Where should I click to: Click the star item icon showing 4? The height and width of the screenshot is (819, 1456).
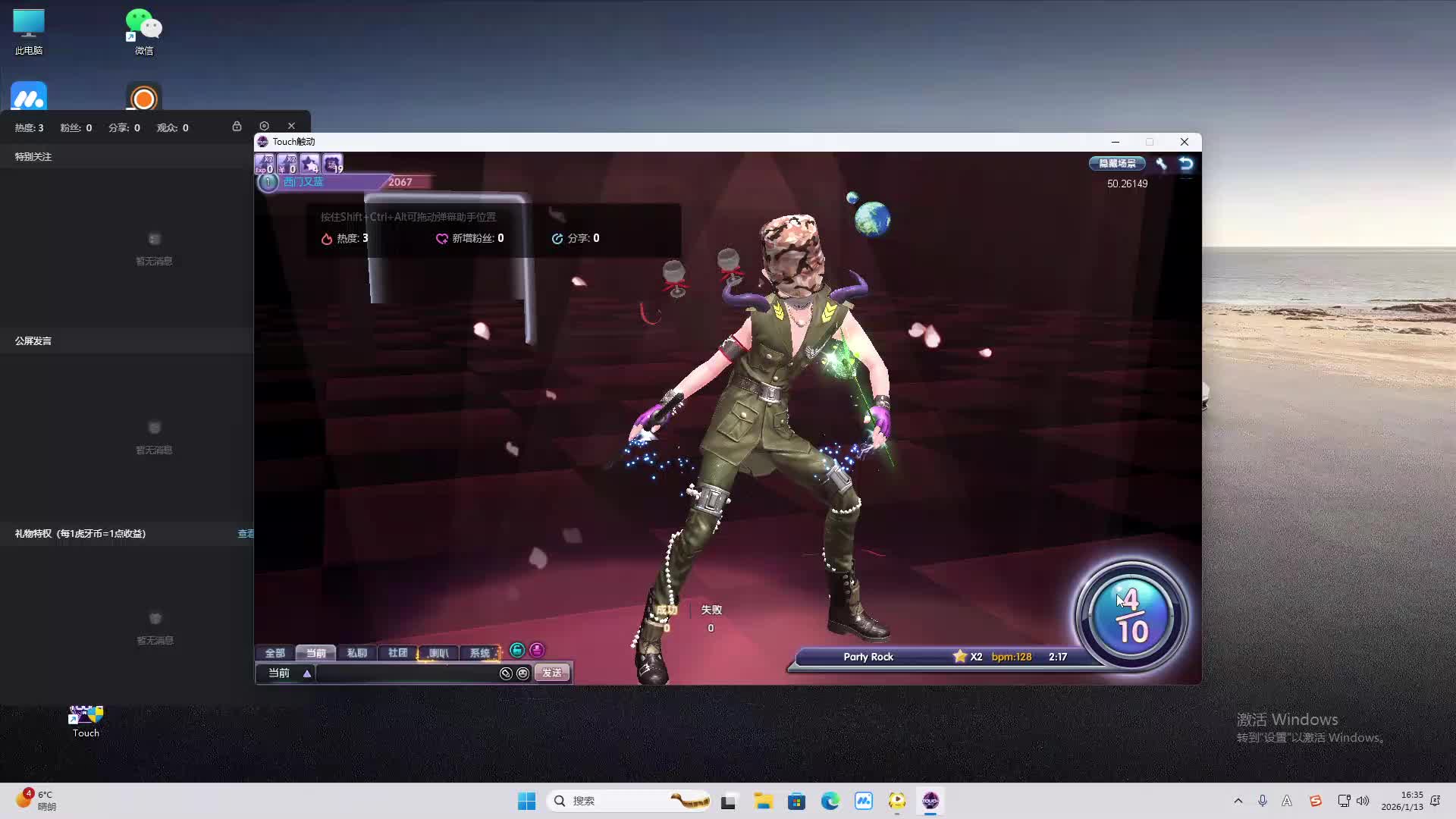(309, 163)
